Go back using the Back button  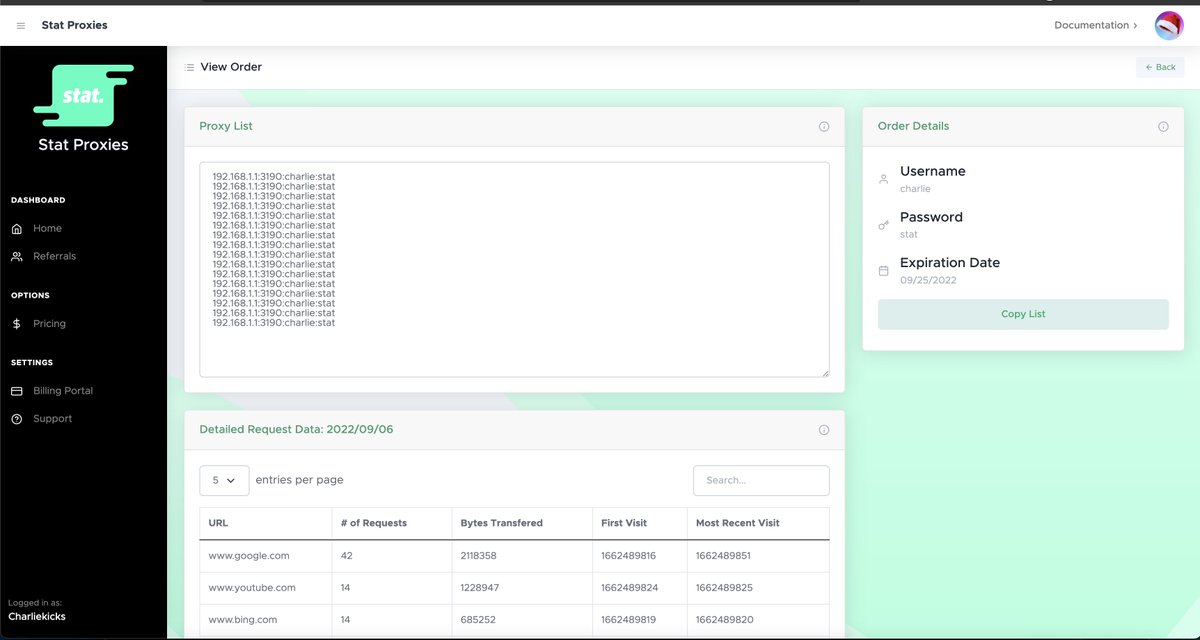click(x=1160, y=67)
